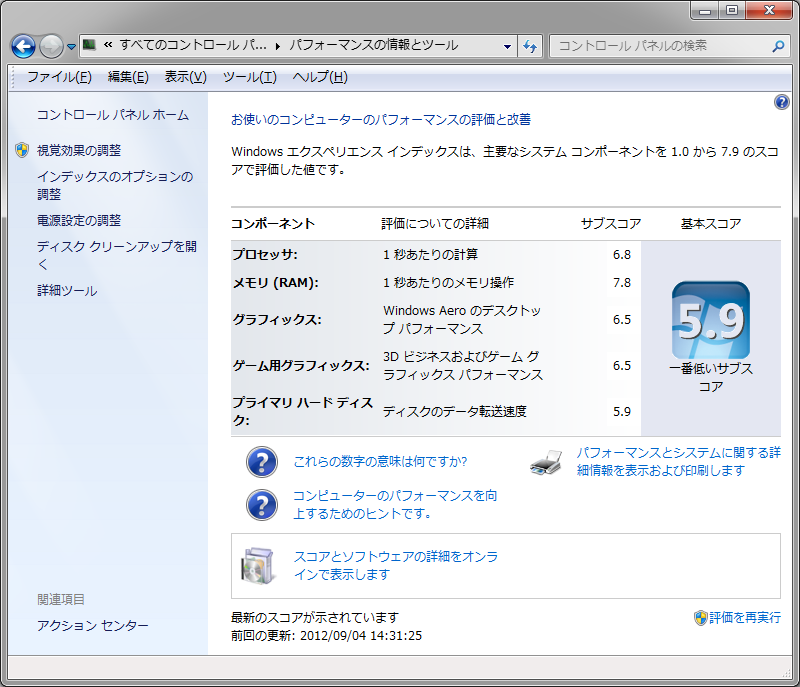
Task: Click the 7.8 memory subscore
Action: click(621, 283)
